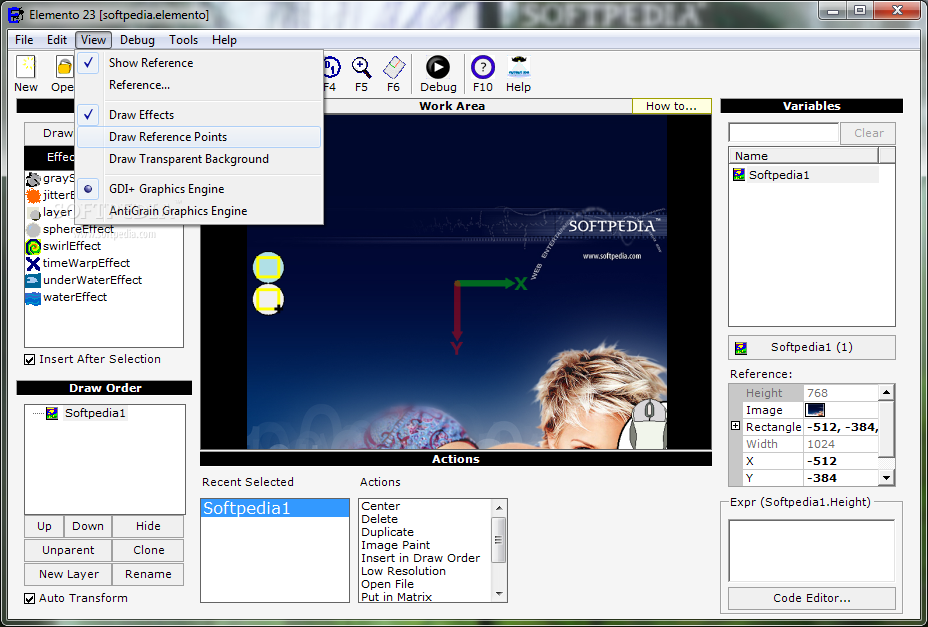Click the New toolbar icon
The image size is (928, 627).
click(26, 67)
